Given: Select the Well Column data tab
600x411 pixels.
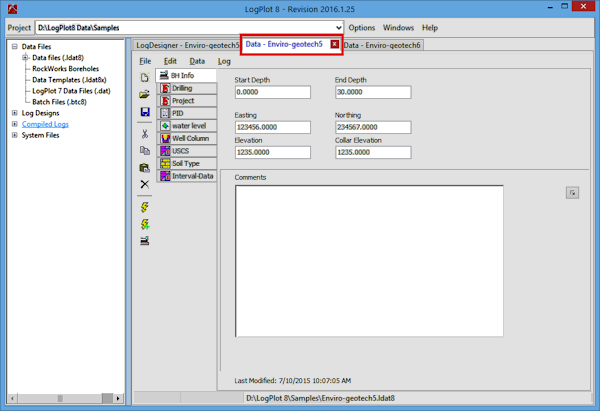Looking at the screenshot, I should (189, 138).
